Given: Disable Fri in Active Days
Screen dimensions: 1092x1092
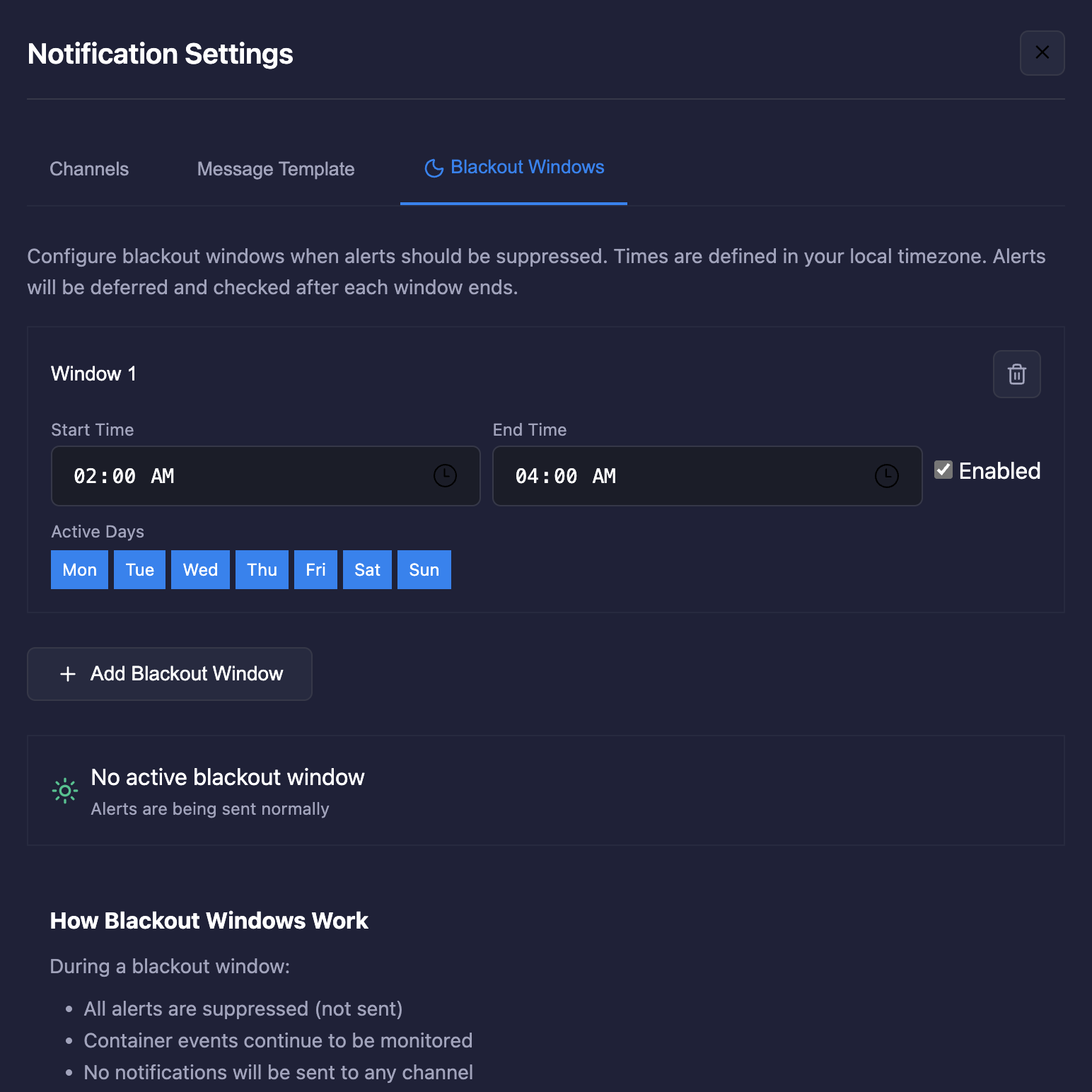Looking at the screenshot, I should (315, 570).
